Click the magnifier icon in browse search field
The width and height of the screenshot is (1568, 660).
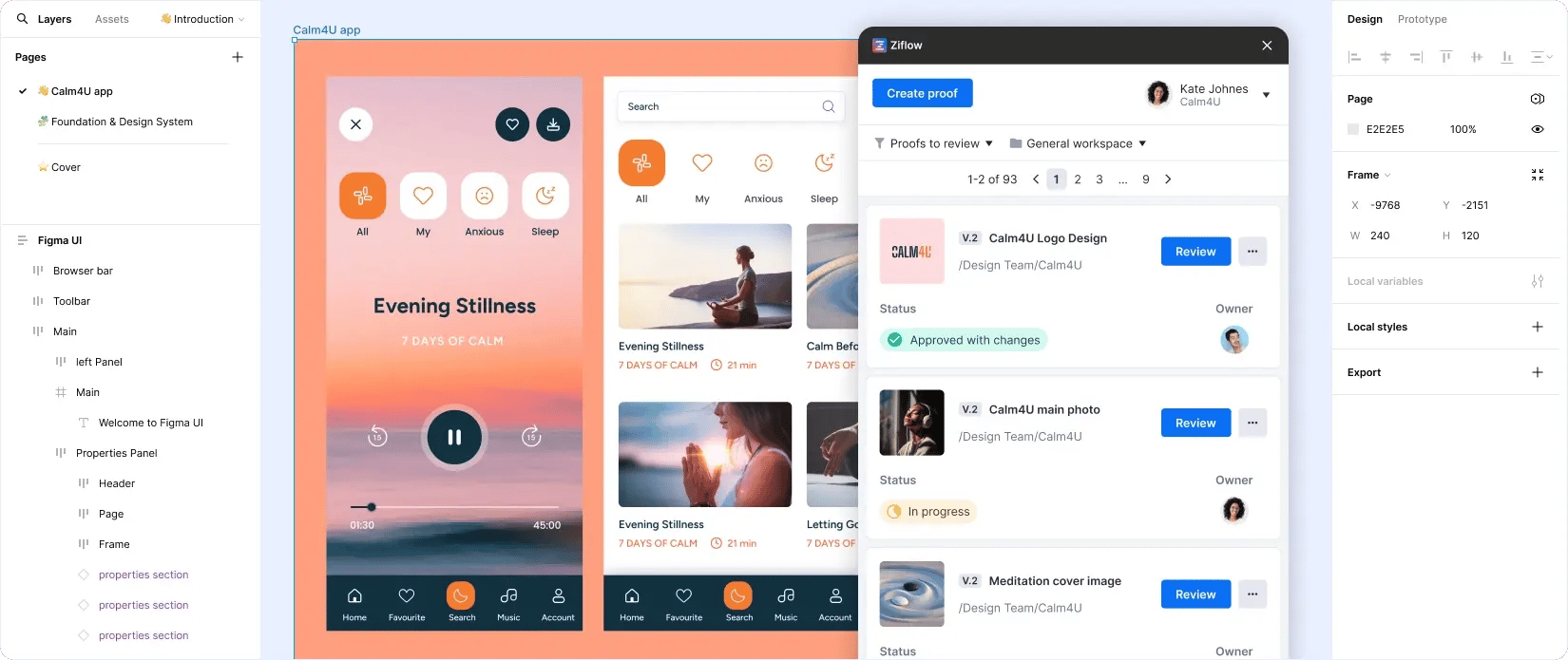pos(829,106)
